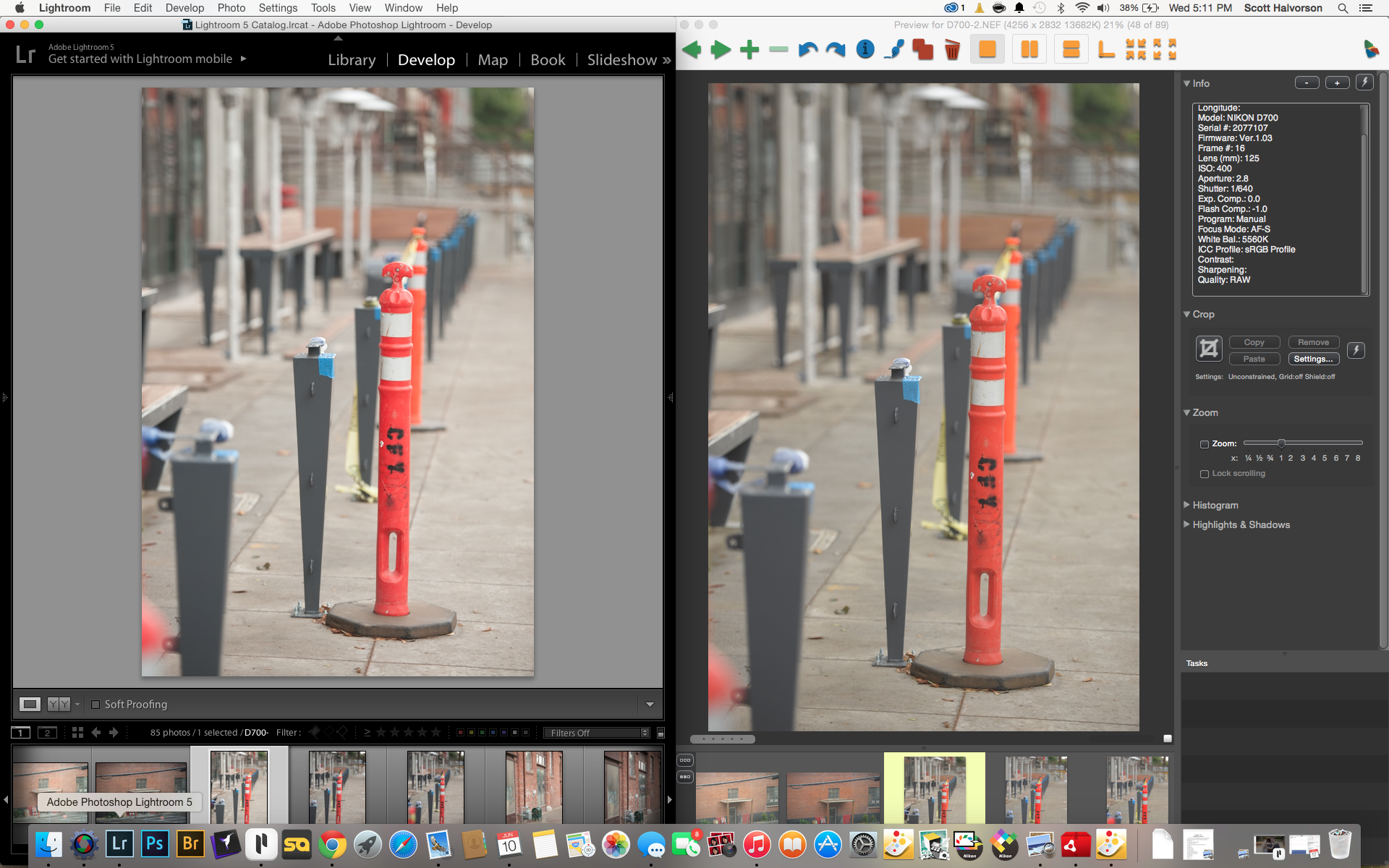Delete the image with the trash can icon
Screen dimensions: 1389x868
point(952,50)
